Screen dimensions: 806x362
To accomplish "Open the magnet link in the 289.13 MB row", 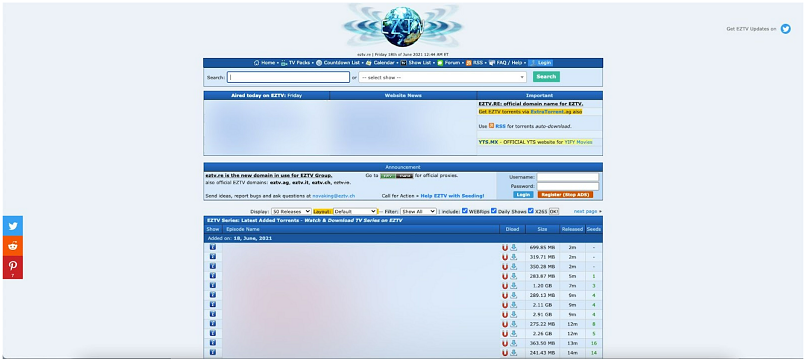I will coord(505,296).
